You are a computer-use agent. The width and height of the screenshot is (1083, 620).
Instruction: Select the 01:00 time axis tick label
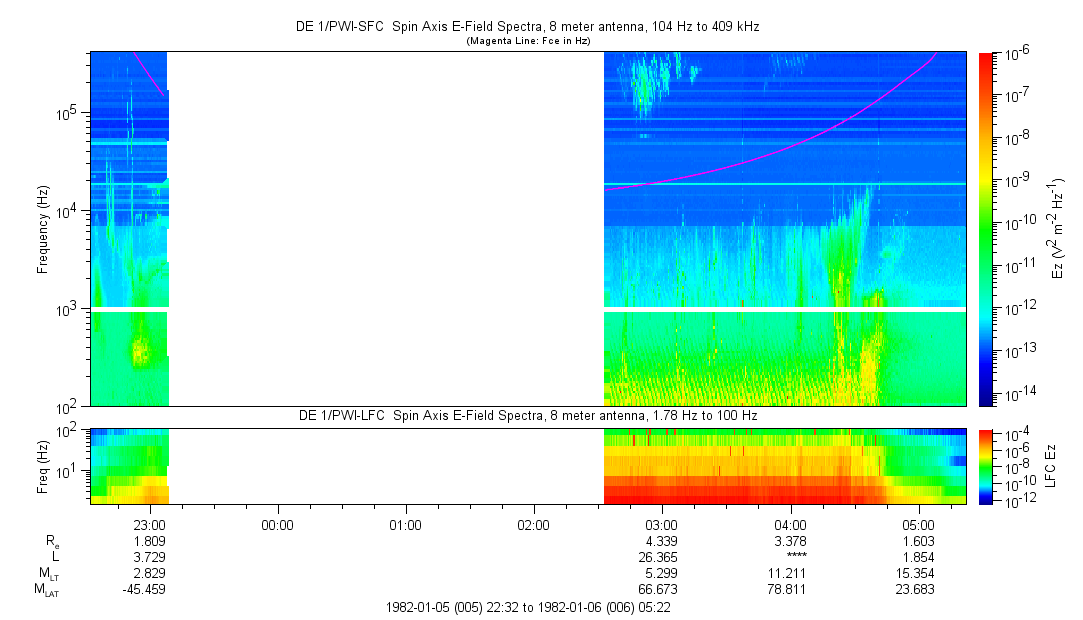[405, 523]
